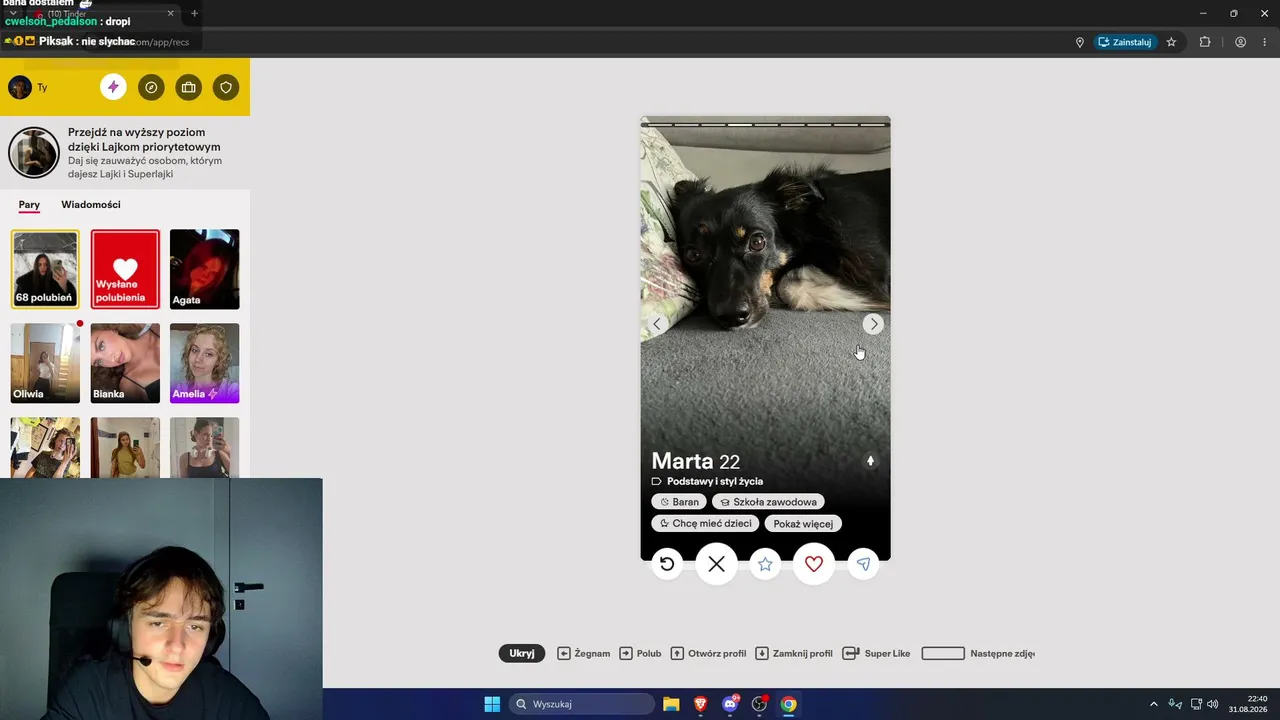Screen dimensions: 1280x720
Task: Open Google Chrome from taskbar
Action: coord(788,704)
